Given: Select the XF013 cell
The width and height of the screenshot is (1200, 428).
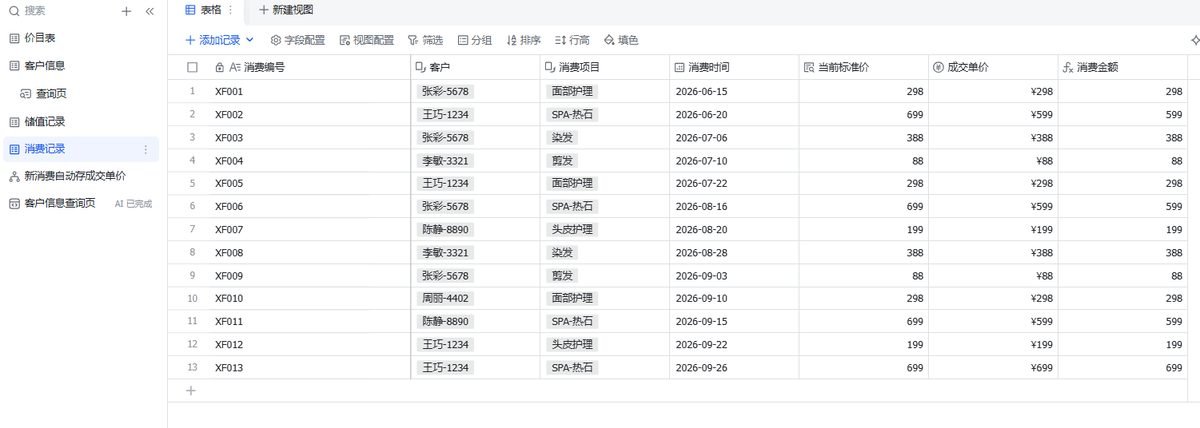Looking at the screenshot, I should coord(308,368).
